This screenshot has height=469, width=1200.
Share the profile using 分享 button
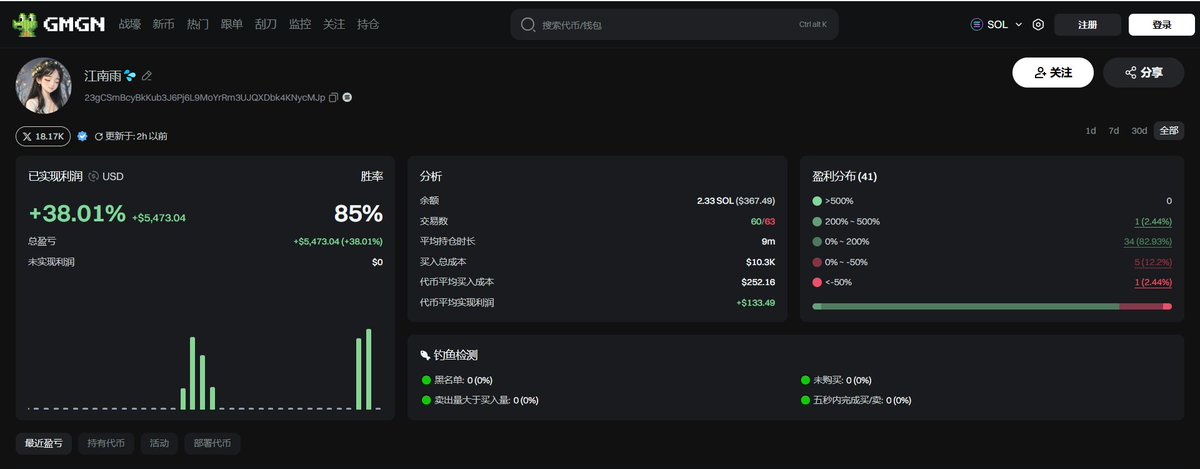coord(1143,73)
